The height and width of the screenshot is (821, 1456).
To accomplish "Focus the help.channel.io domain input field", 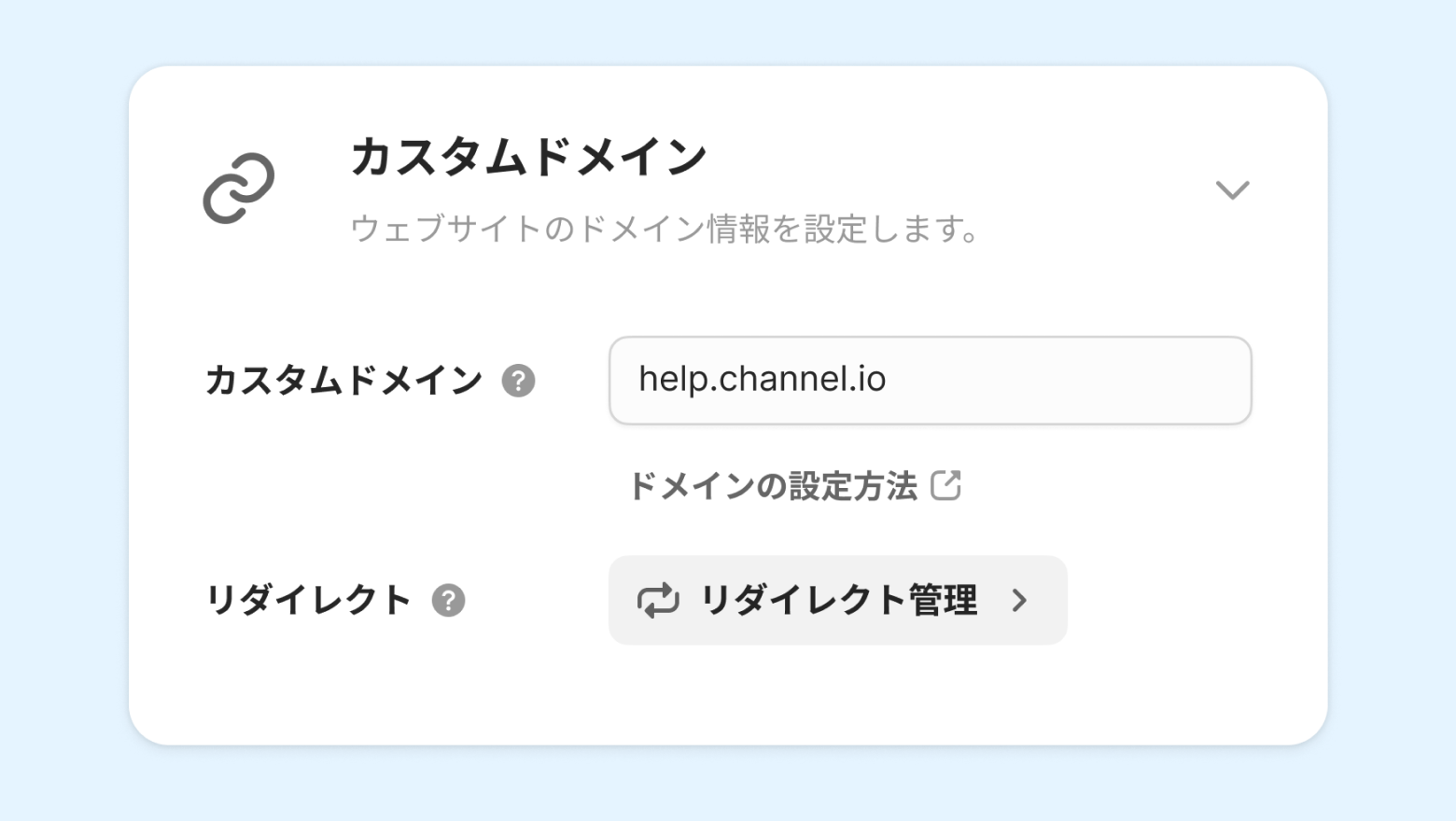I will [930, 381].
